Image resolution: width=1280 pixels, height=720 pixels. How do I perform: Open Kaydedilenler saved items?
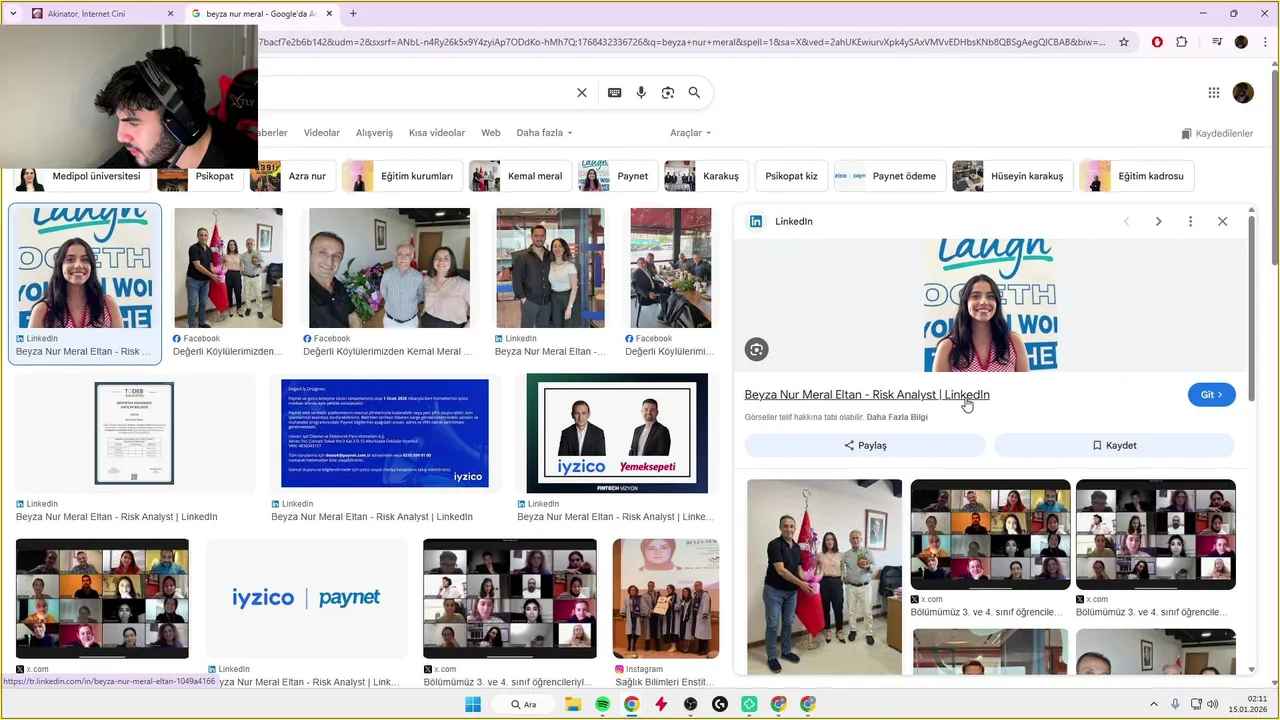coord(1217,133)
